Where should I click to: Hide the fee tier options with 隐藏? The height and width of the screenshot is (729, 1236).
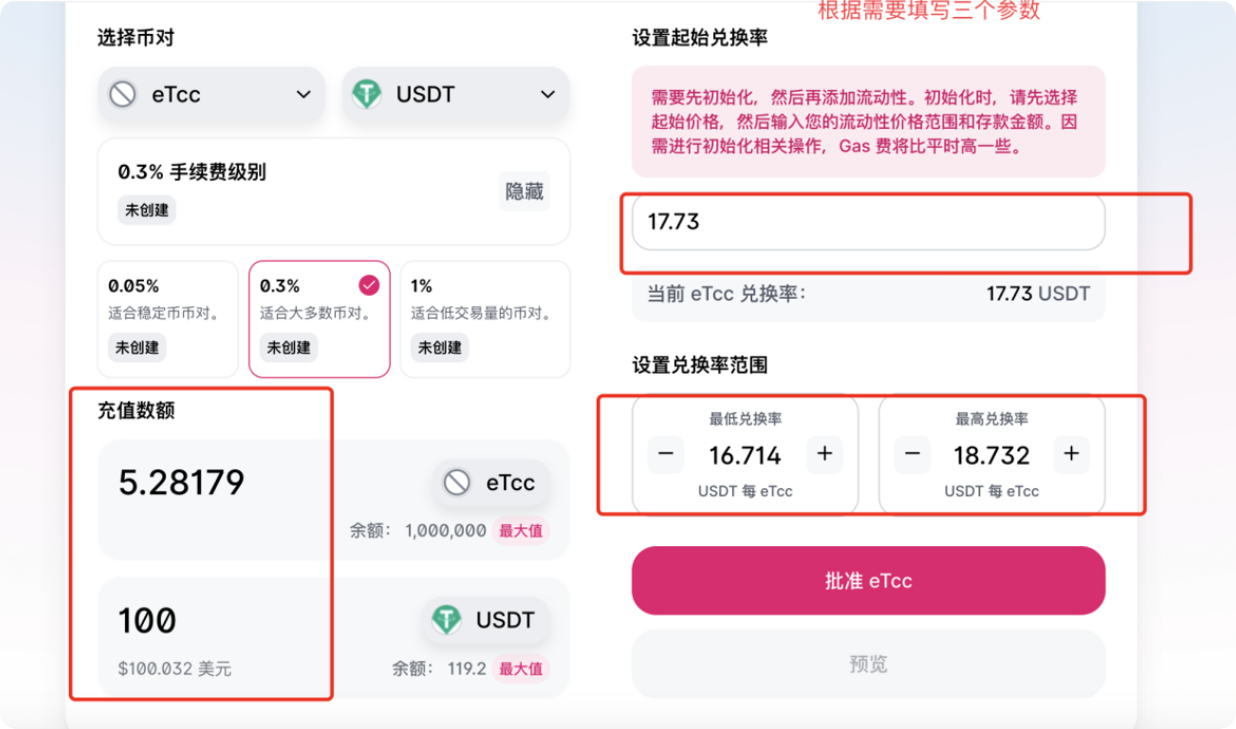click(x=524, y=191)
